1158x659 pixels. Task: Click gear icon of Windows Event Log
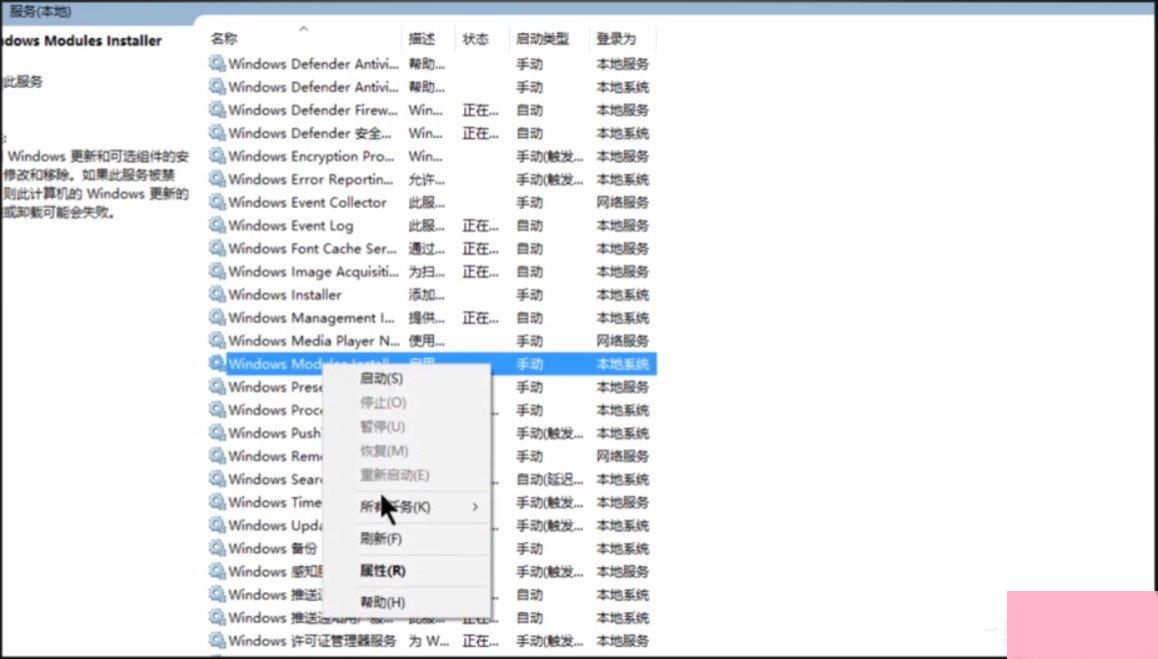(x=217, y=225)
